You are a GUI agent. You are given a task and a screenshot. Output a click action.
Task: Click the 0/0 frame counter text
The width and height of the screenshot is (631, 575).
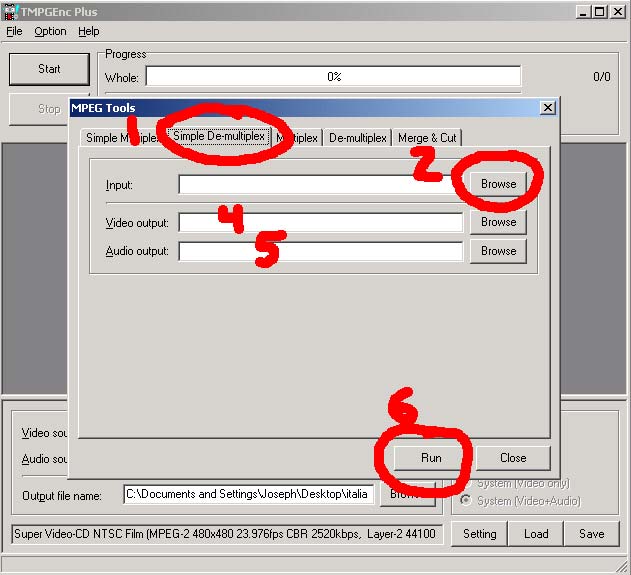pos(602,76)
